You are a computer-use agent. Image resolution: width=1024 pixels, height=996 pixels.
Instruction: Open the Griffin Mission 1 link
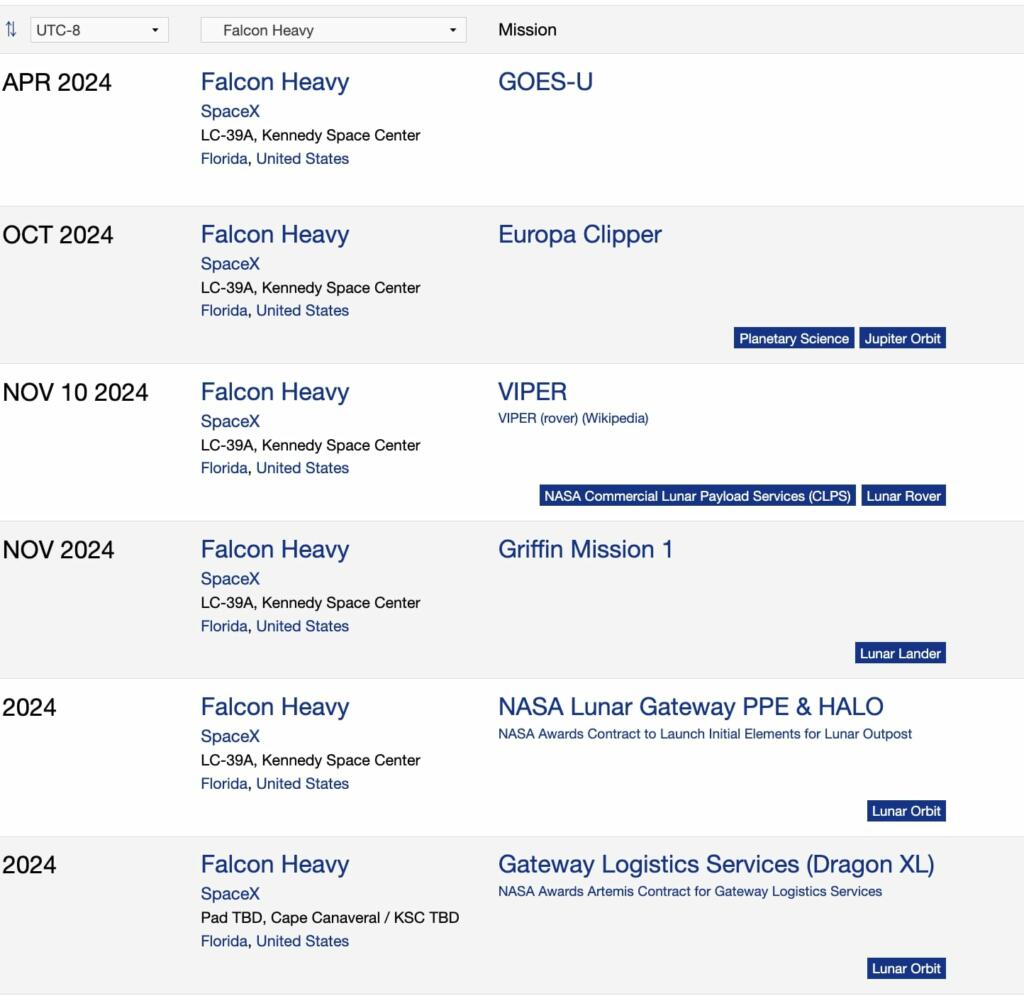pyautogui.click(x=585, y=549)
